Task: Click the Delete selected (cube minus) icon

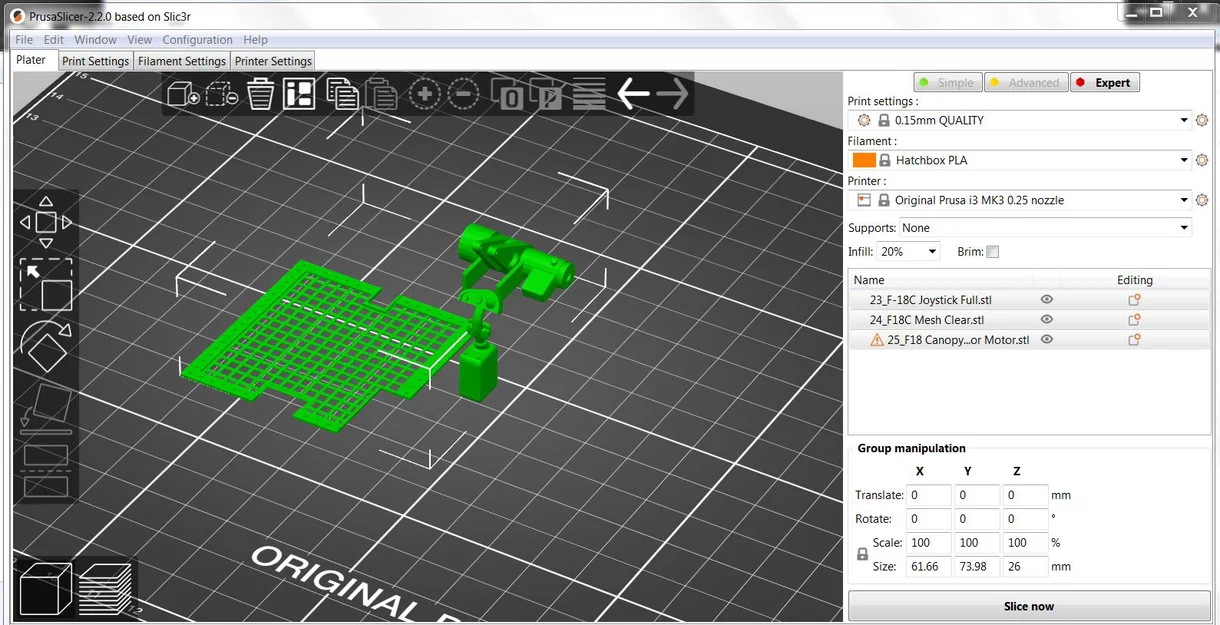Action: (x=221, y=95)
